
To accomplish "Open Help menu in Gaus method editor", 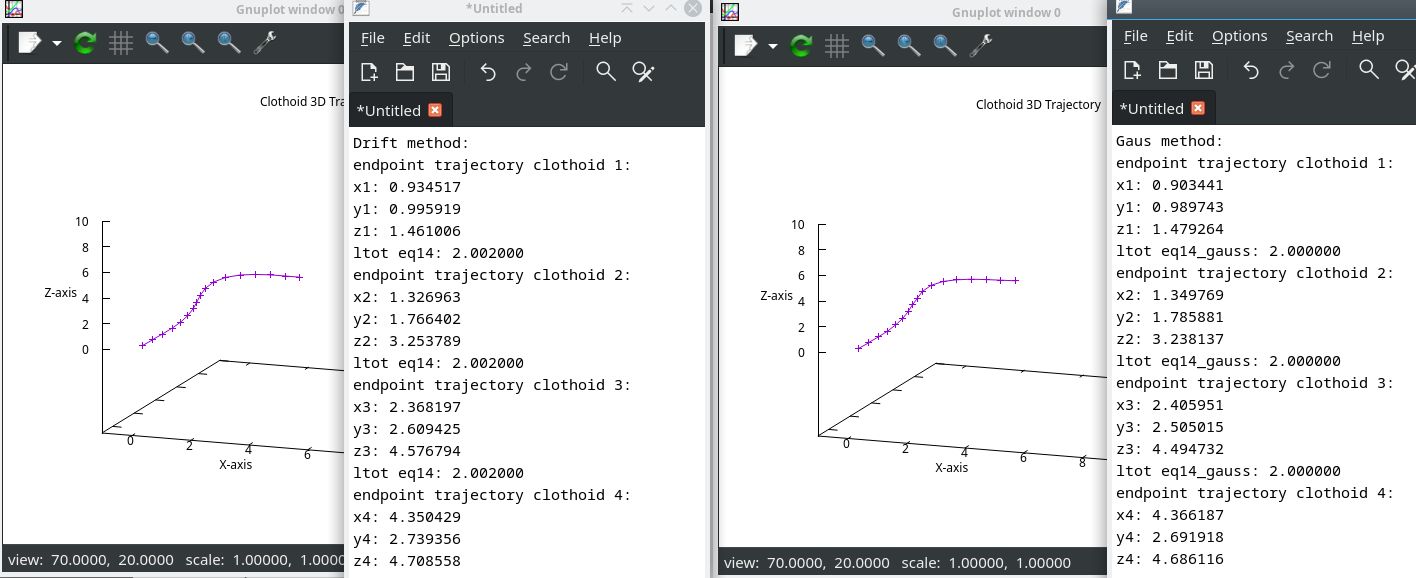I will pyautogui.click(x=1368, y=36).
